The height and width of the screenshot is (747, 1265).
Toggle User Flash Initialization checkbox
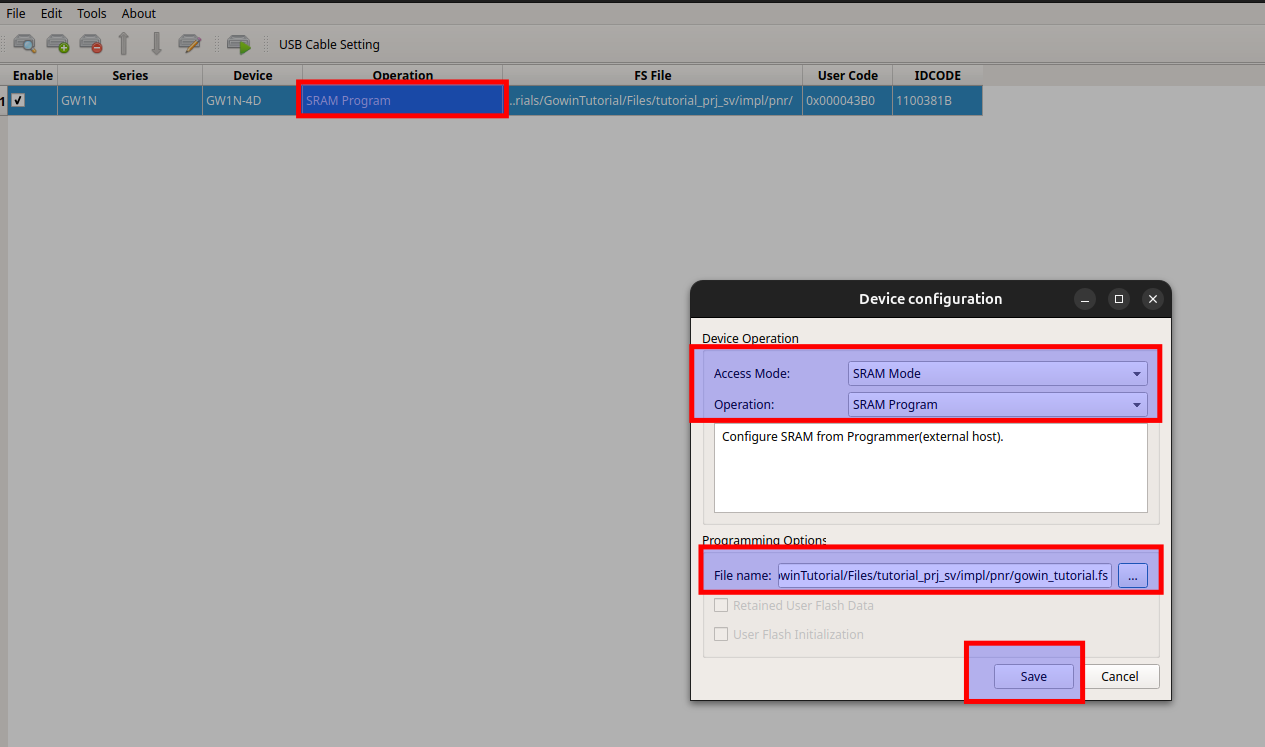tap(721, 634)
